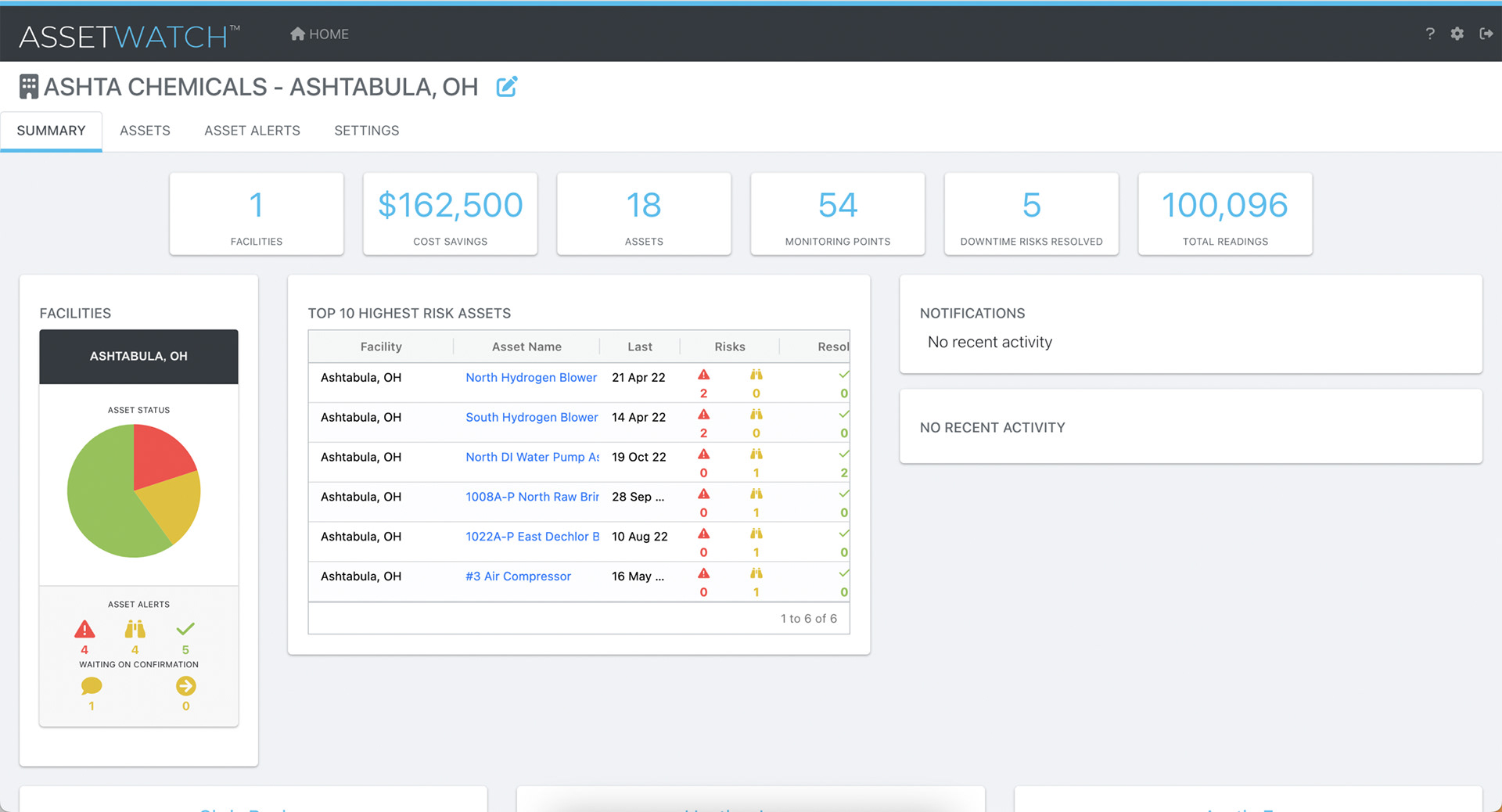Click '21 Apr 22' date cell
This screenshot has width=1502, height=812.
click(638, 378)
